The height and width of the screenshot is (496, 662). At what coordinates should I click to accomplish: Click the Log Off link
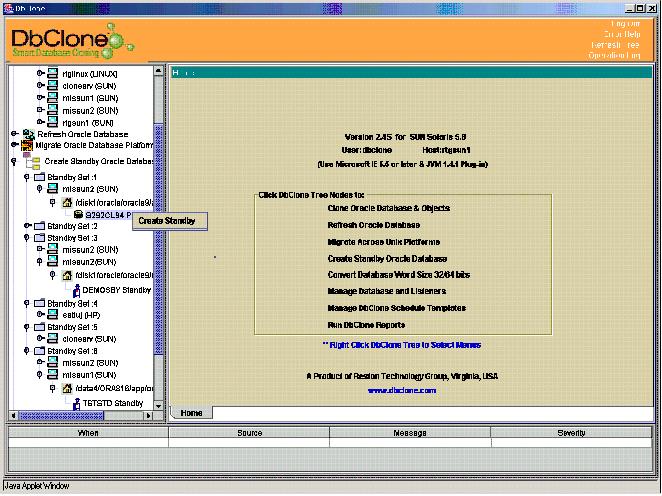[x=625, y=24]
